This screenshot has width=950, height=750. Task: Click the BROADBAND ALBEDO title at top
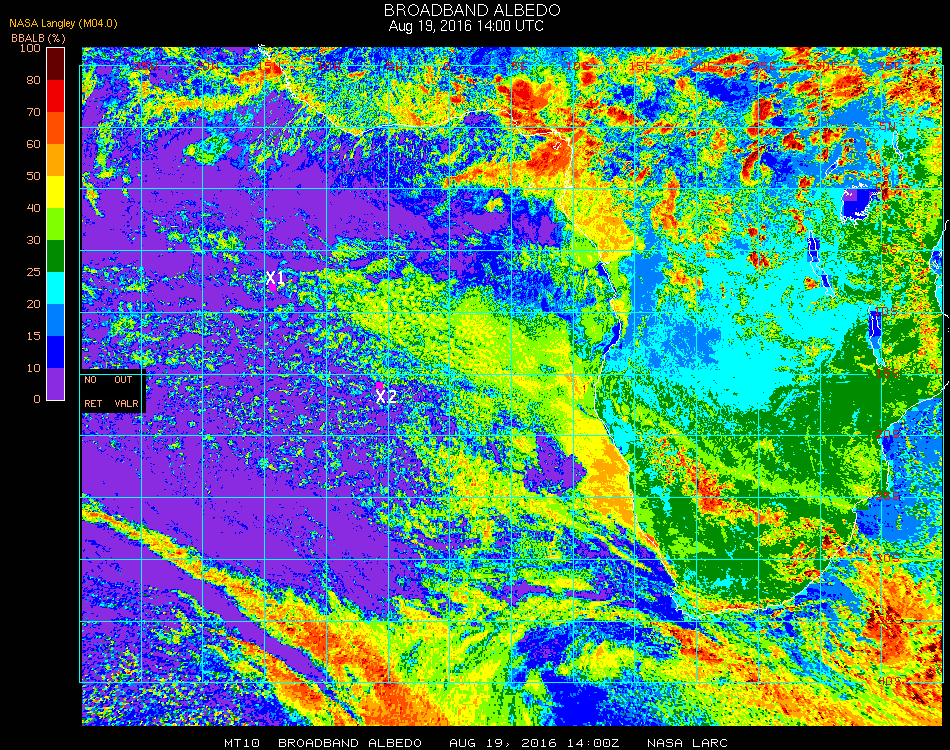click(x=472, y=10)
